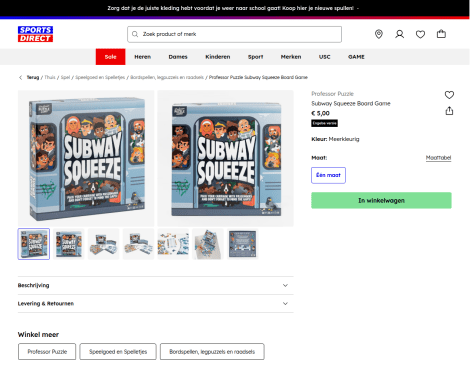475x380 pixels.
Task: Click the main angled box product image
Action: [86, 158]
